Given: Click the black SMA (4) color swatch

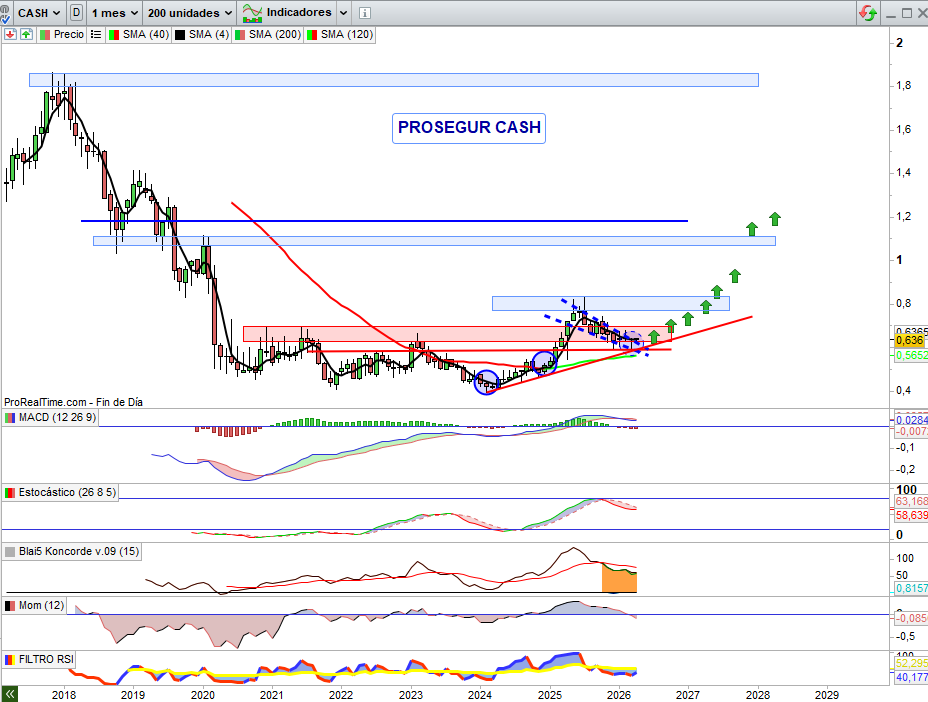Looking at the screenshot, I should tap(180, 34).
